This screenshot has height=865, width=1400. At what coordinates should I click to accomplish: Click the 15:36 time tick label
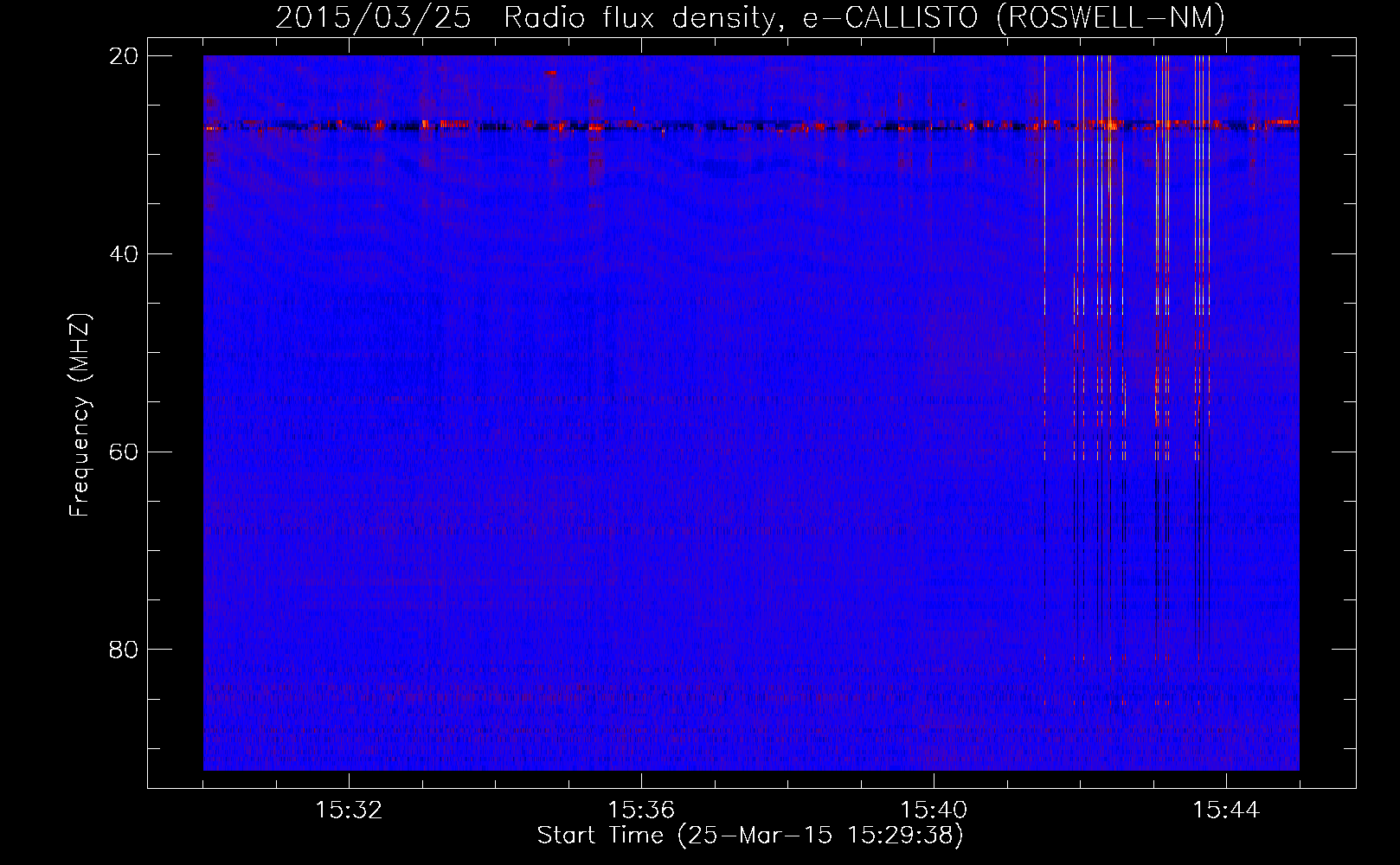(x=641, y=811)
